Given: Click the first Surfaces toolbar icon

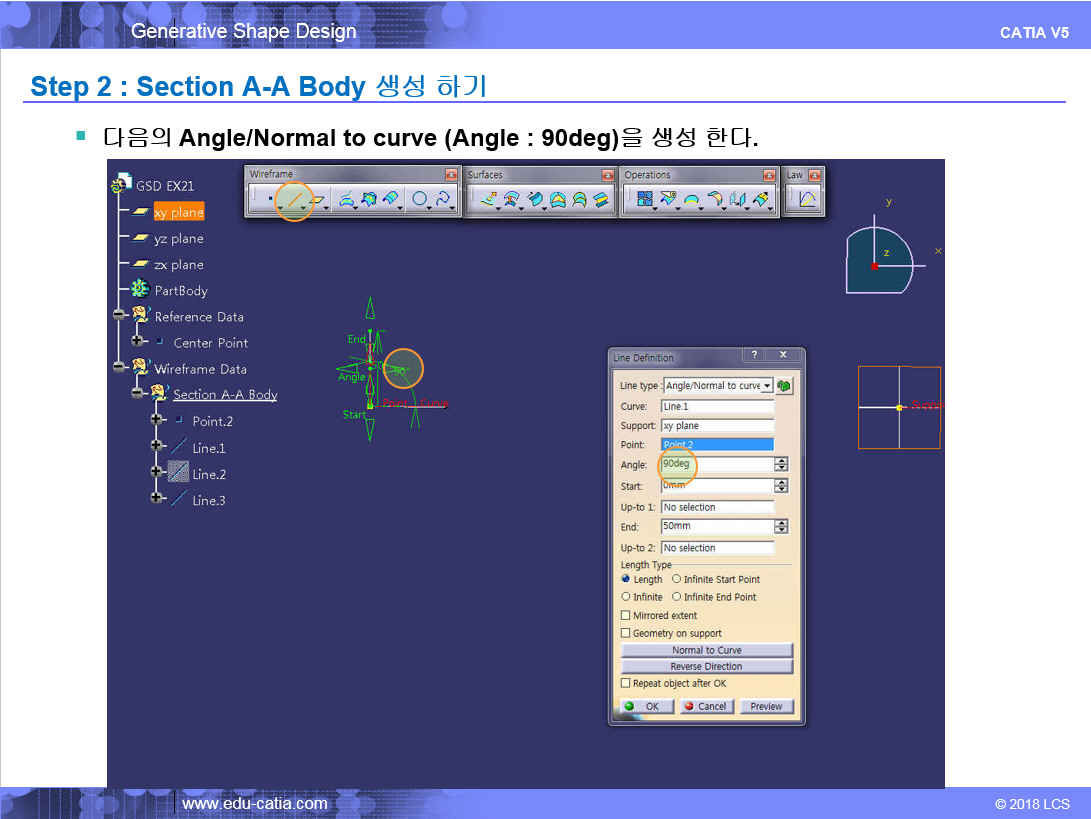Looking at the screenshot, I should point(488,200).
